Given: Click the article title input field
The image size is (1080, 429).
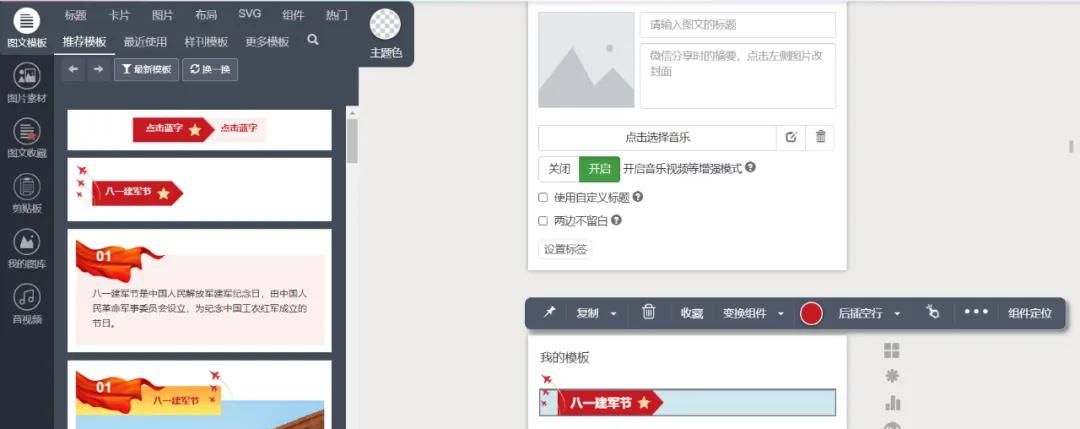Looking at the screenshot, I should [738, 25].
